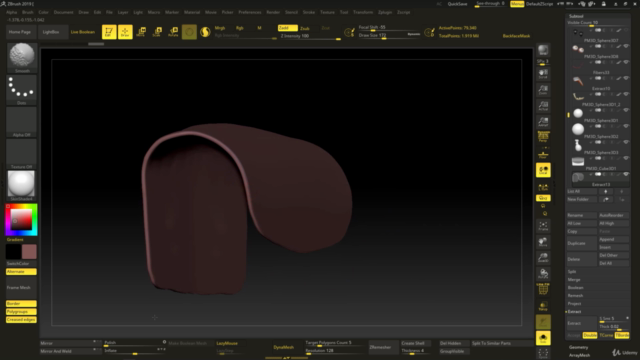Toggle the Solo mode icon

point(543,338)
